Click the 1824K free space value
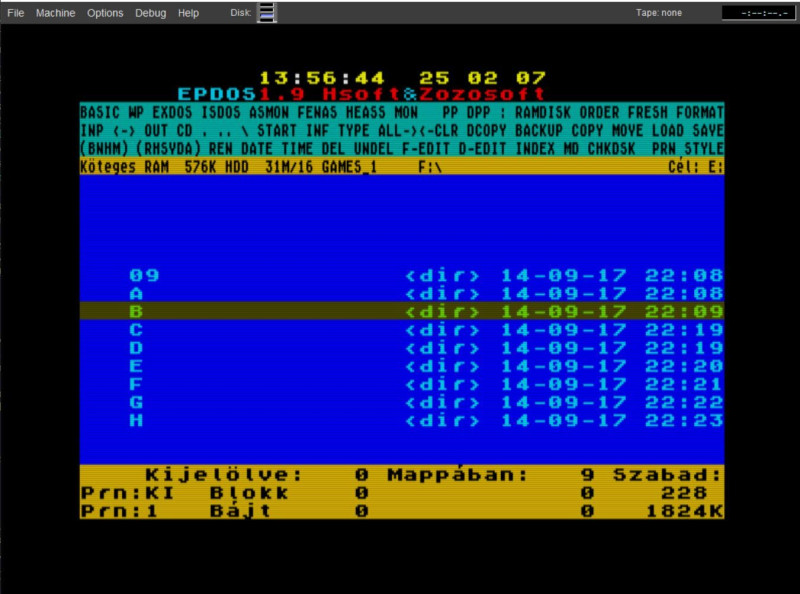The width and height of the screenshot is (800, 594). click(x=684, y=511)
